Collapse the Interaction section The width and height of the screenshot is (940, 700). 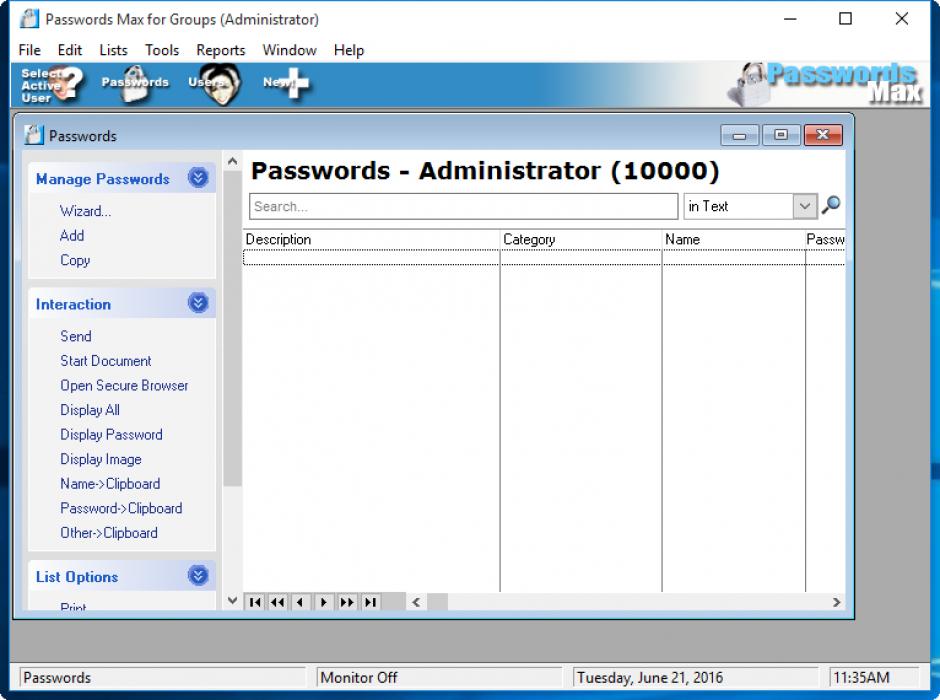pos(198,303)
